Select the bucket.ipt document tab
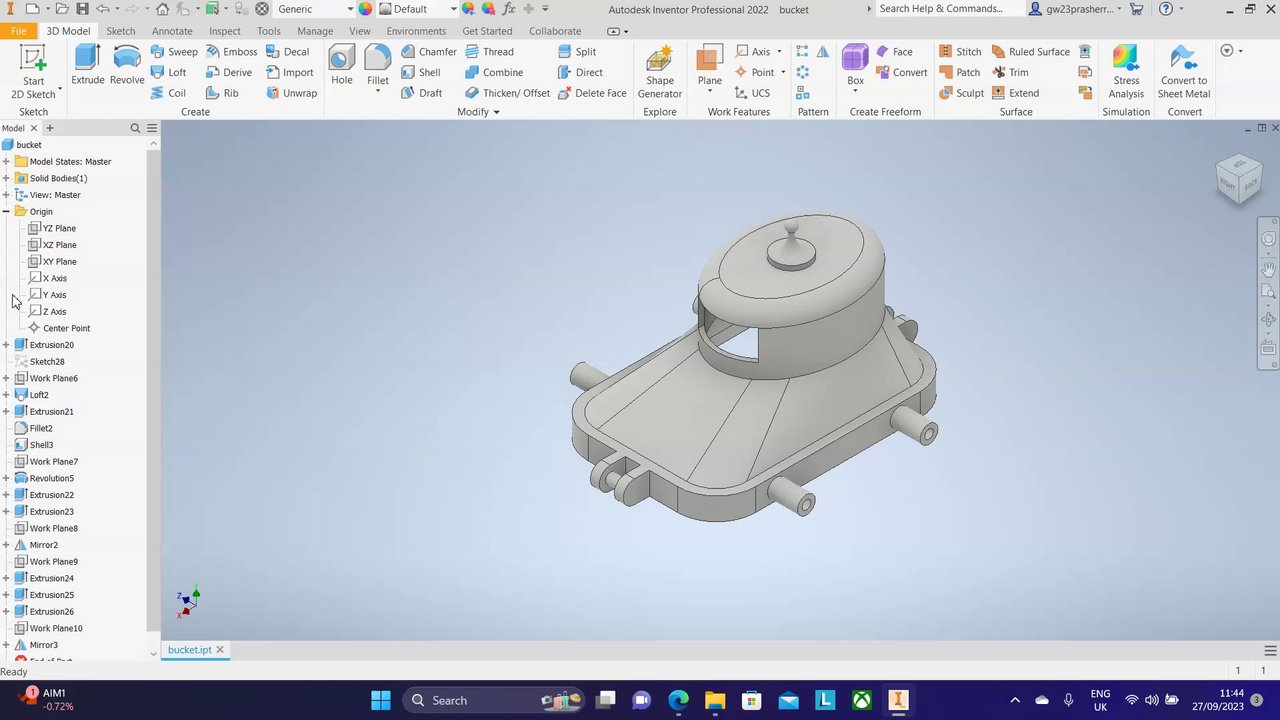 [x=190, y=650]
